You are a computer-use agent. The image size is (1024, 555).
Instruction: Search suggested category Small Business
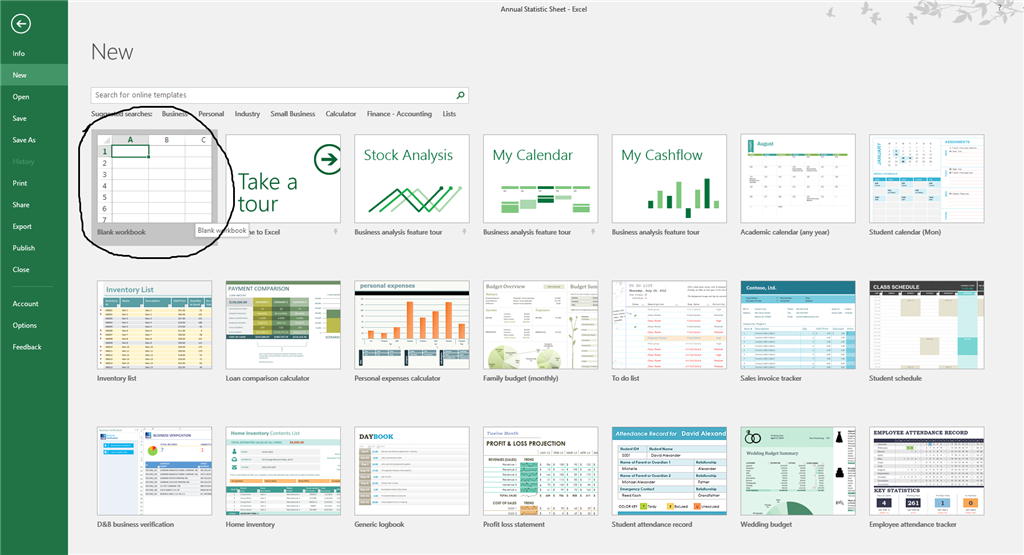(293, 114)
